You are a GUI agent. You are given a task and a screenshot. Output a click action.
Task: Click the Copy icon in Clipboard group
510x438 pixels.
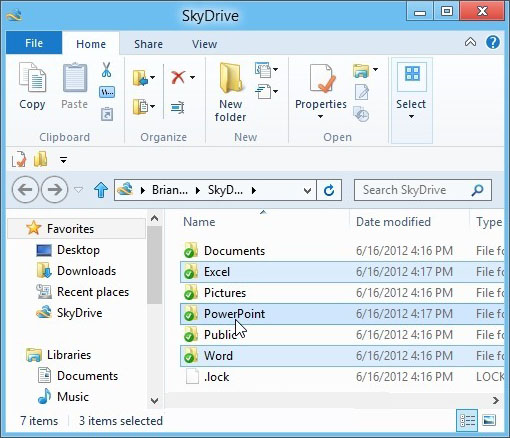pyautogui.click(x=32, y=77)
